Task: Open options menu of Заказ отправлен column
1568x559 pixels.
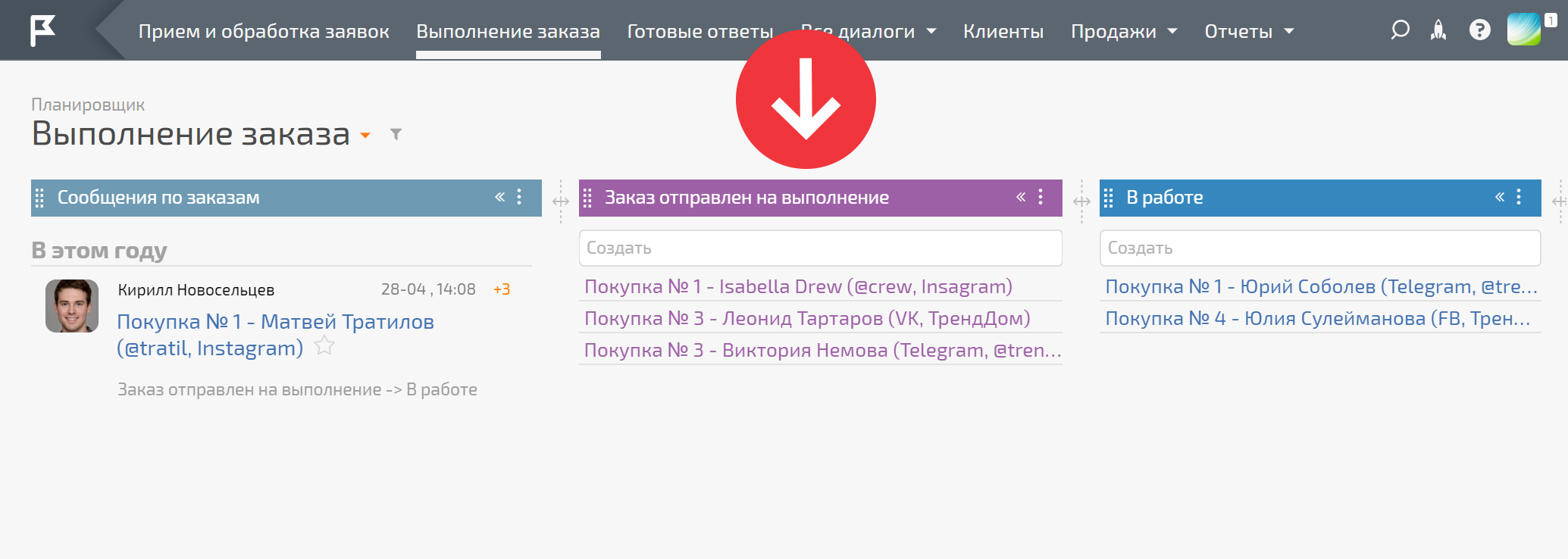Action: coord(1041,197)
